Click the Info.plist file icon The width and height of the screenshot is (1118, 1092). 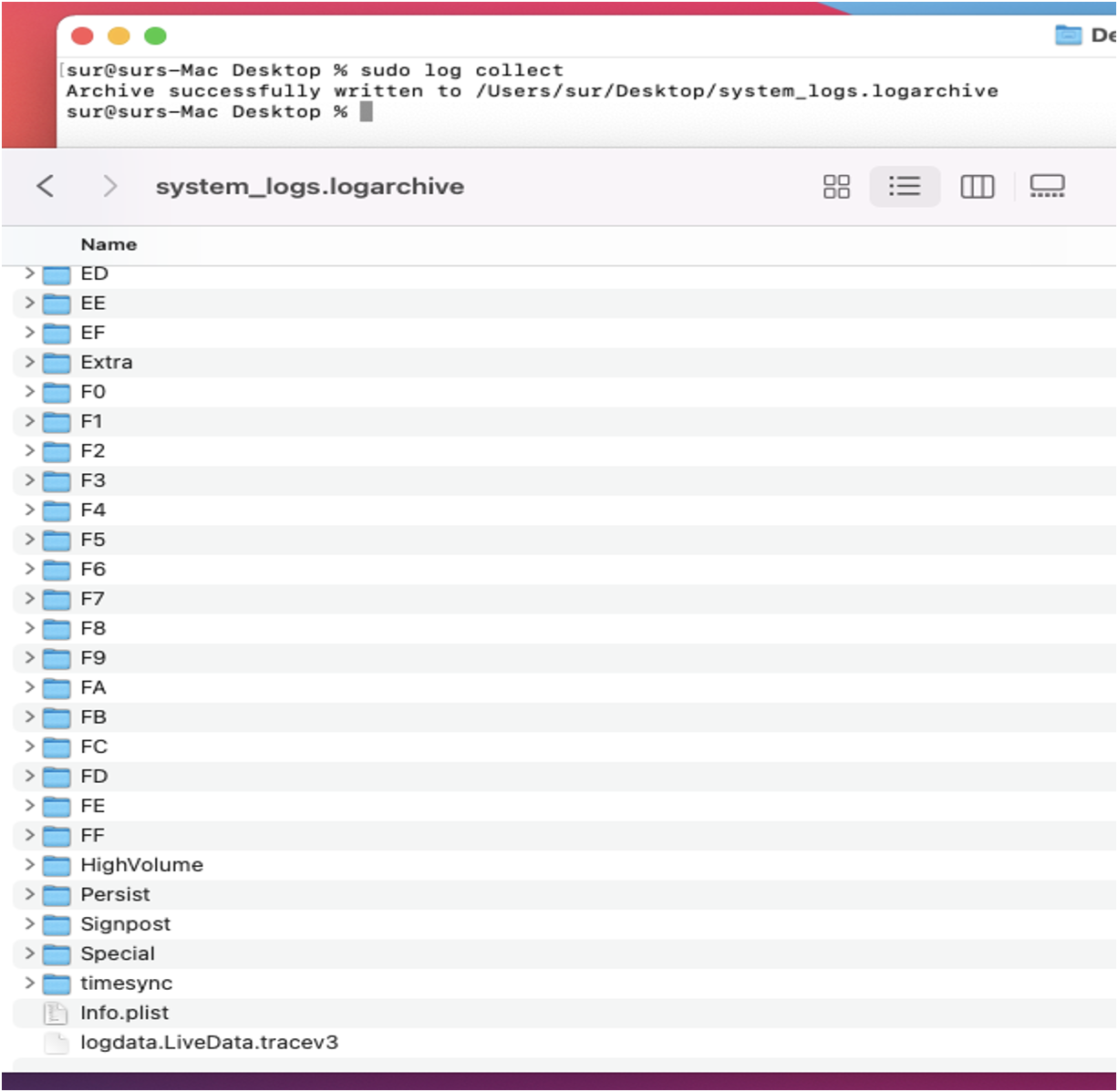(x=57, y=1013)
